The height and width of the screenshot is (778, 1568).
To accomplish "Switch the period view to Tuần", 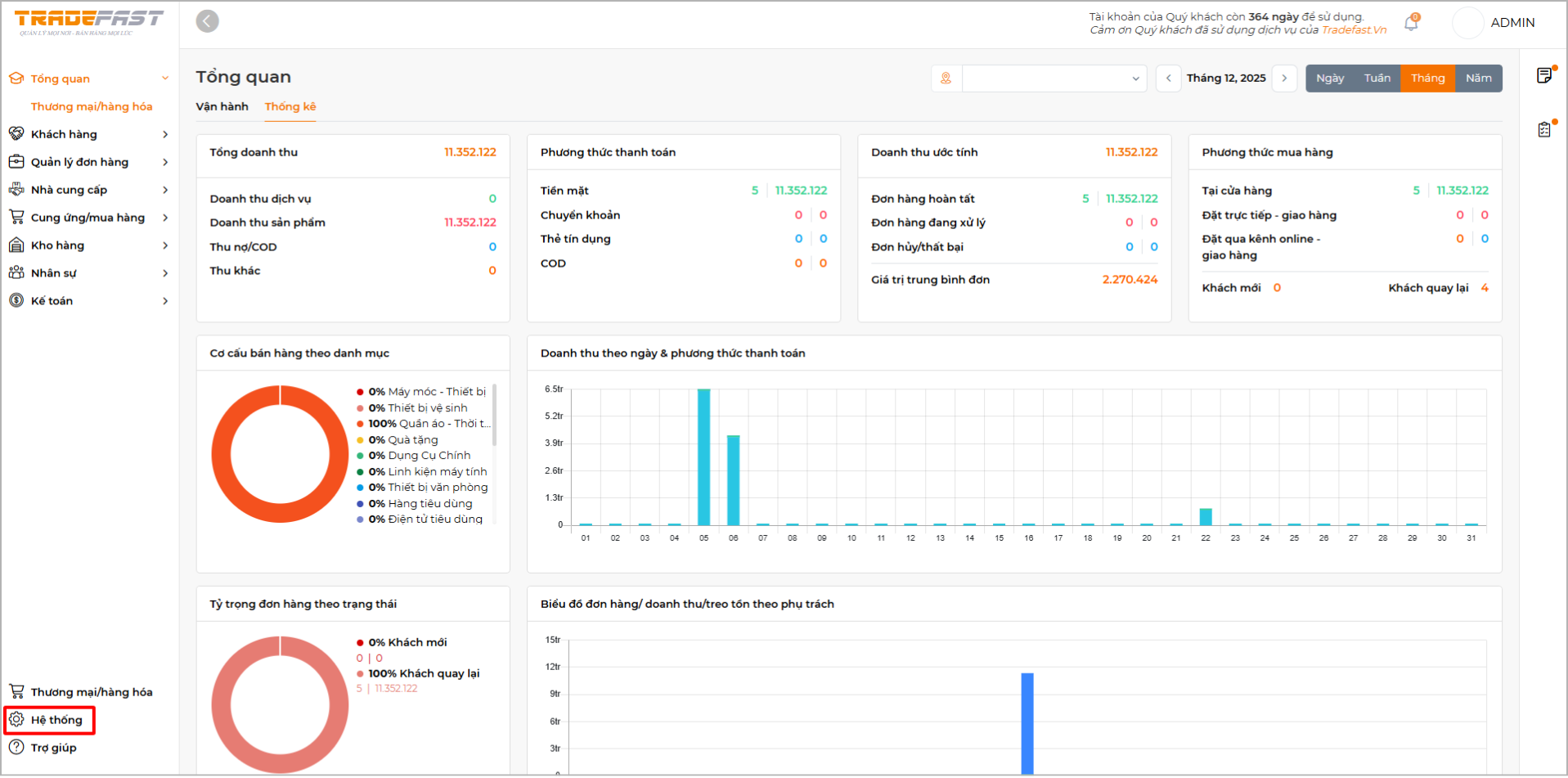I will 1377,79.
